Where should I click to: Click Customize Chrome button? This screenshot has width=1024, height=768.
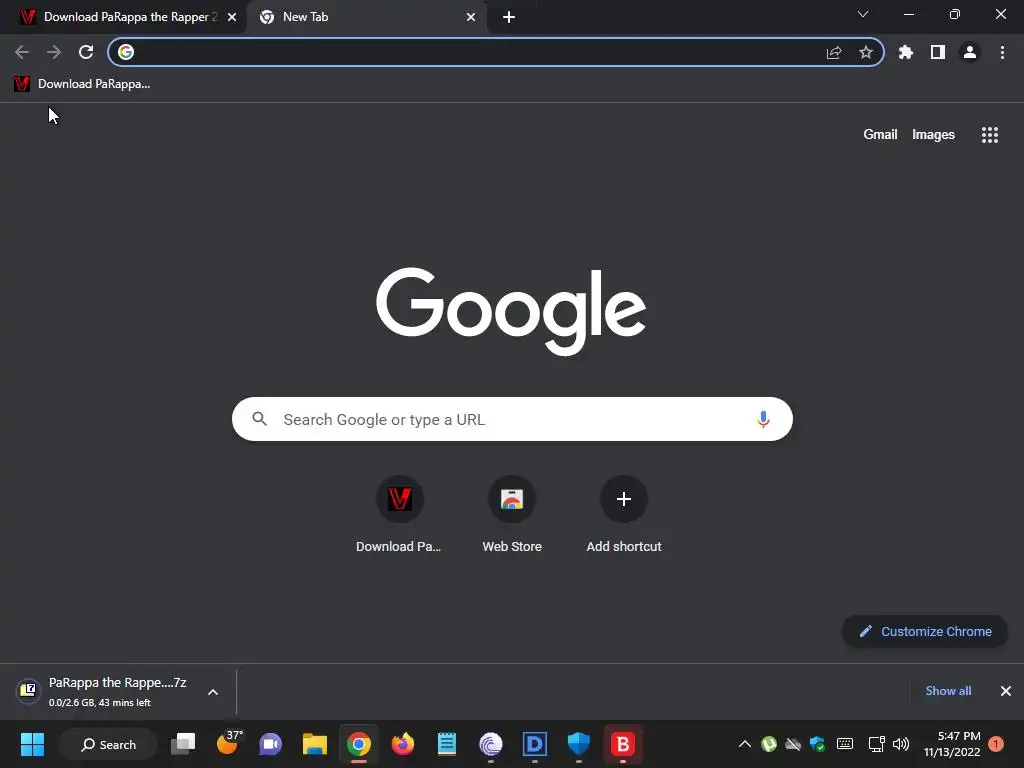click(x=925, y=632)
